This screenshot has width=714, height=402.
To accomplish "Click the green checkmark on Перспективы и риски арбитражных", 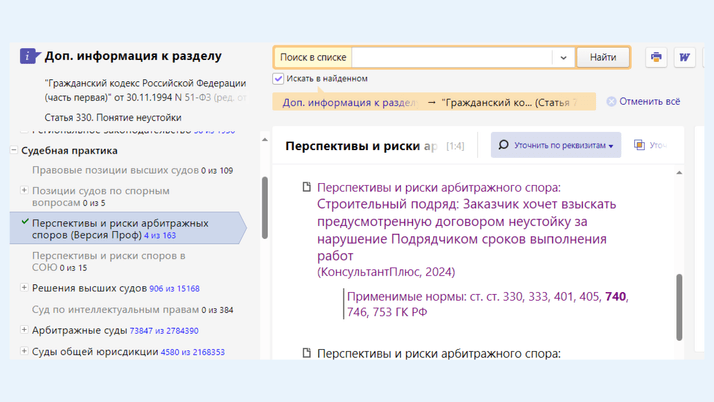I will point(25,222).
